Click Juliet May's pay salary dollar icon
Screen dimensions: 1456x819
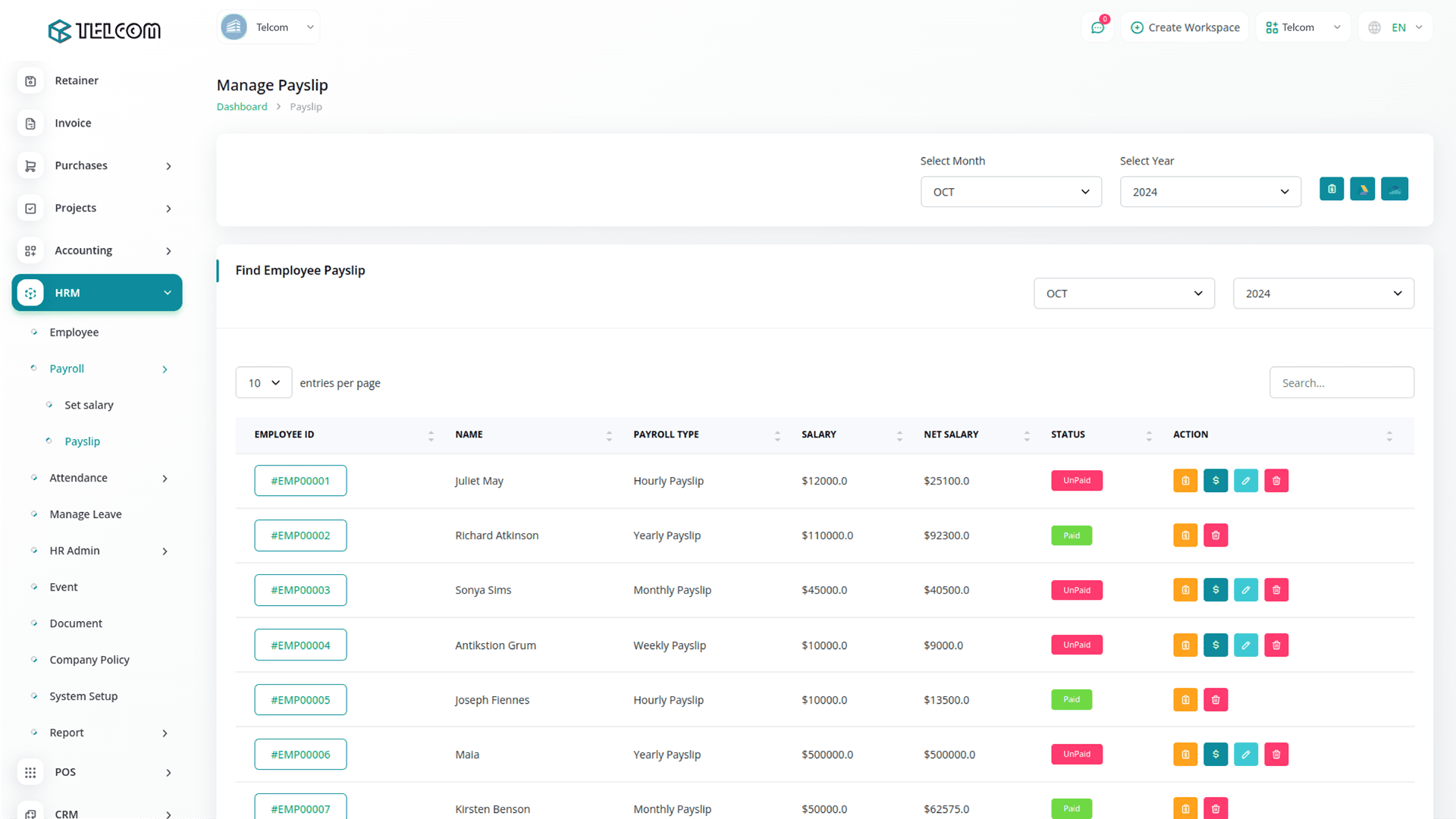(x=1216, y=481)
